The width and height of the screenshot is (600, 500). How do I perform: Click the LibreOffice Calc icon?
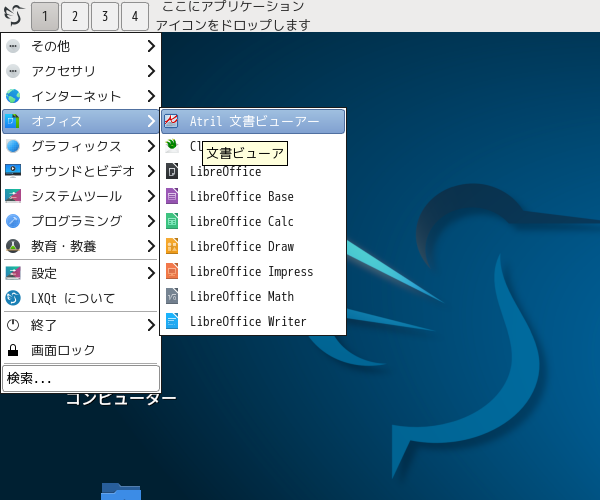click(172, 221)
